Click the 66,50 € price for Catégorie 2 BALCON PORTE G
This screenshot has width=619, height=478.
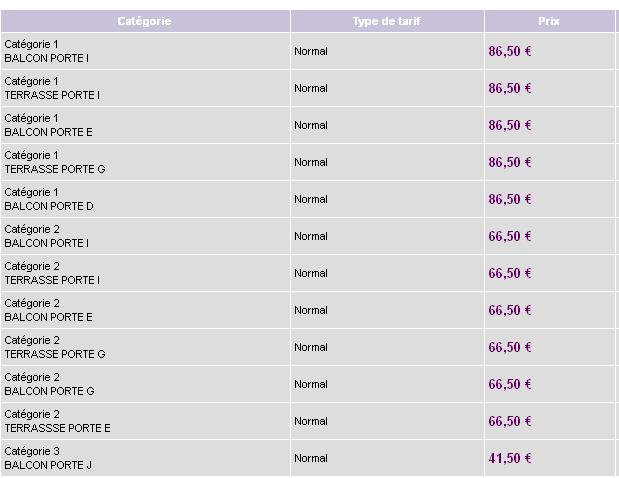coord(510,384)
